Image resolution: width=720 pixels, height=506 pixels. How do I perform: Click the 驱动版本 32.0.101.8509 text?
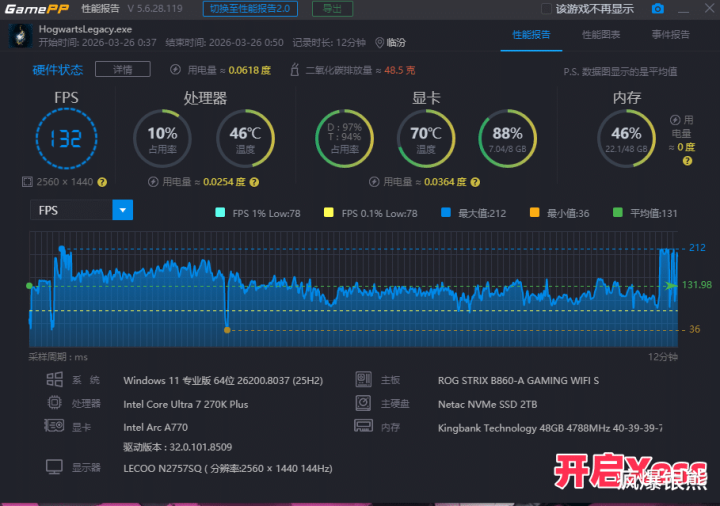click(x=178, y=447)
